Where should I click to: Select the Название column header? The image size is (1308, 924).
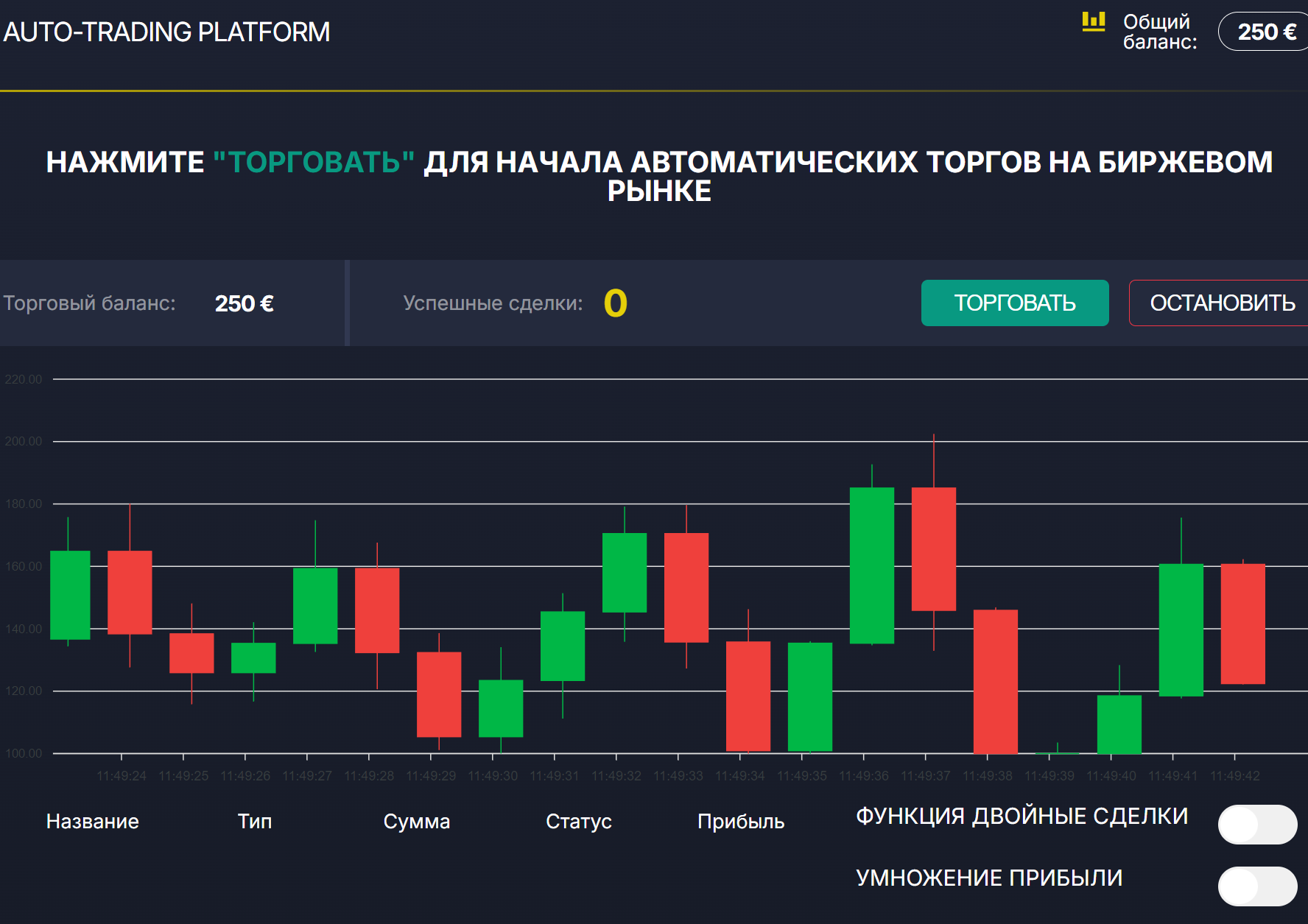(x=93, y=822)
